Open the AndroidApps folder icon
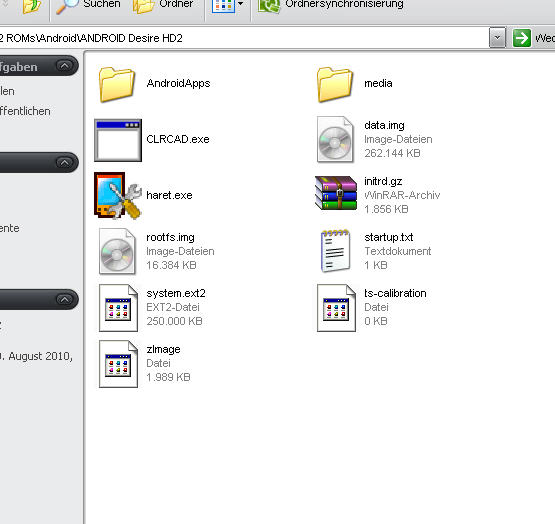Viewport: 555px width, 524px height. (117, 84)
